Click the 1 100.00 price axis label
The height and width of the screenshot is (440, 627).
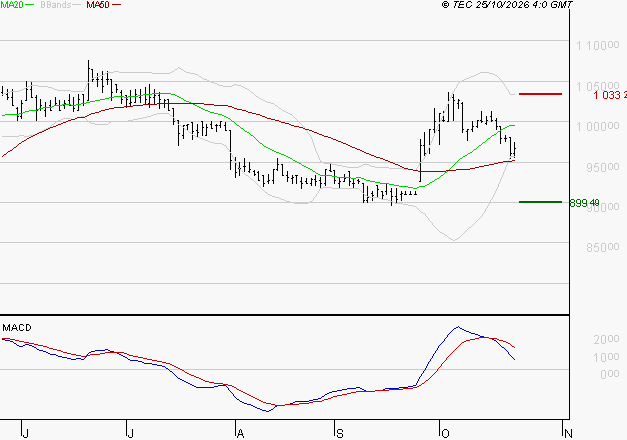pos(597,46)
